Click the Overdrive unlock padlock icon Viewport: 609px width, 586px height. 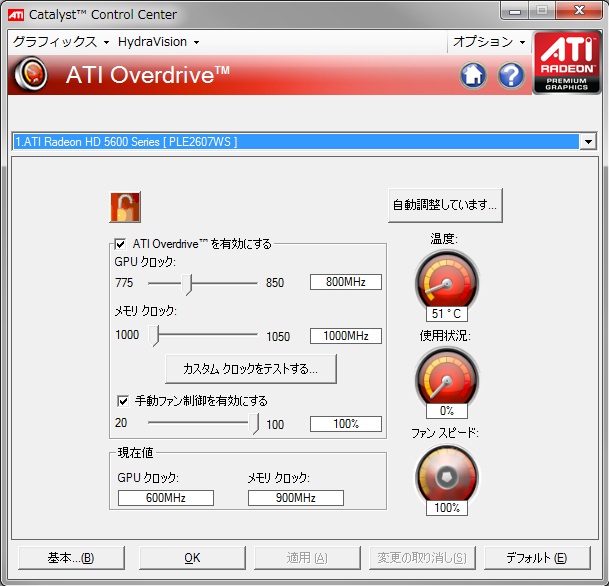(x=125, y=207)
